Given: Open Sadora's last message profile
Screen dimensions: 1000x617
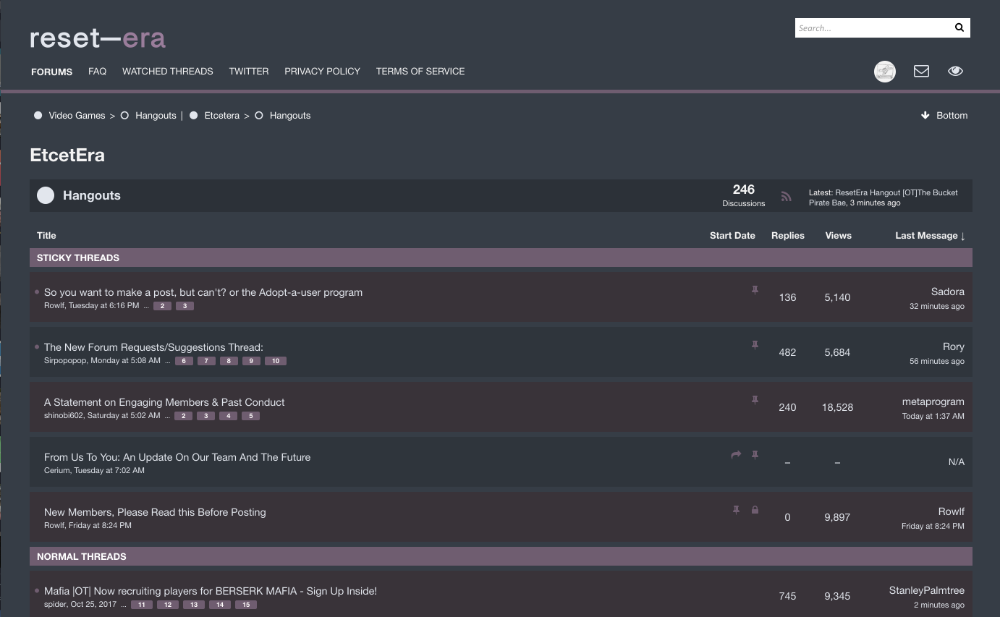Looking at the screenshot, I should click(x=948, y=292).
